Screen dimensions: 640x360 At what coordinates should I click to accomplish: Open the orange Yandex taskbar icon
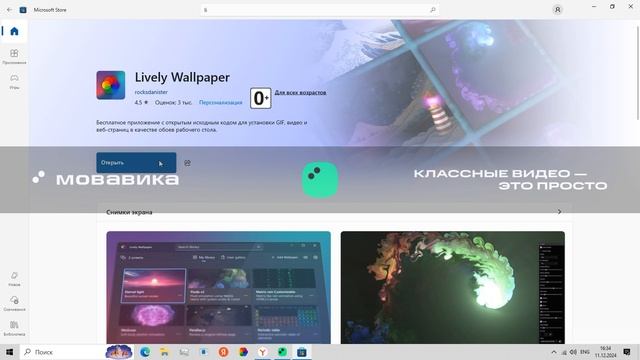pyautogui.click(x=223, y=352)
